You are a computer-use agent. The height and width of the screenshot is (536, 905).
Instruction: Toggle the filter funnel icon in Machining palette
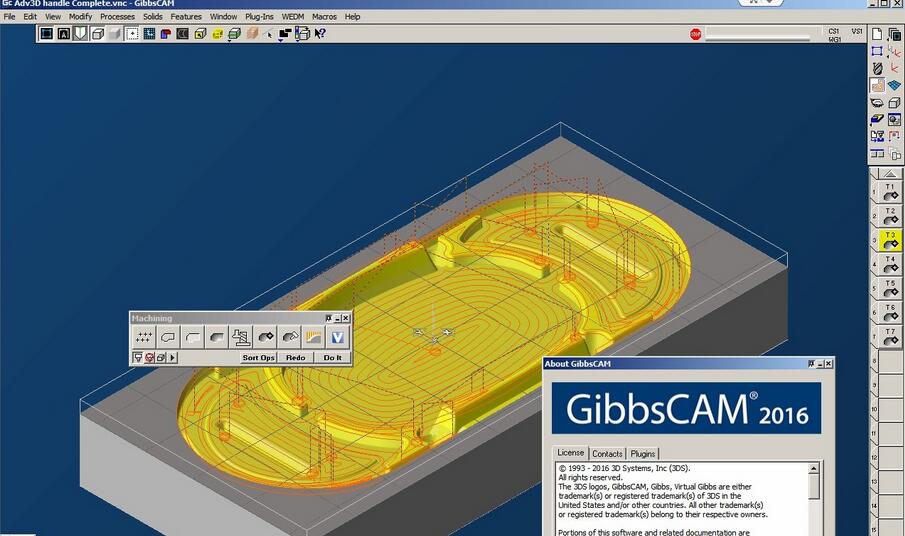click(138, 358)
